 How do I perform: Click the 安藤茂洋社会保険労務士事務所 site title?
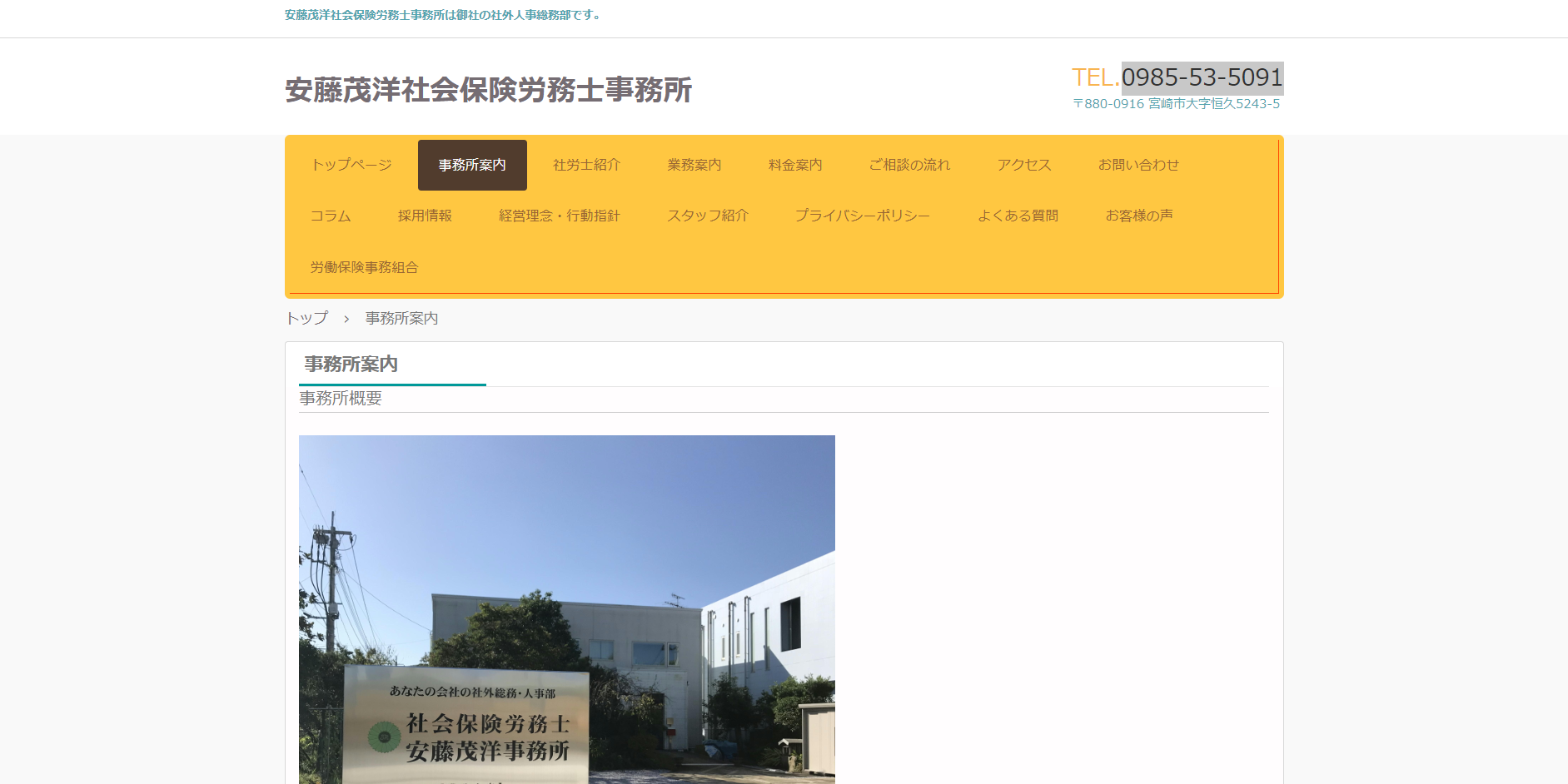pos(489,92)
